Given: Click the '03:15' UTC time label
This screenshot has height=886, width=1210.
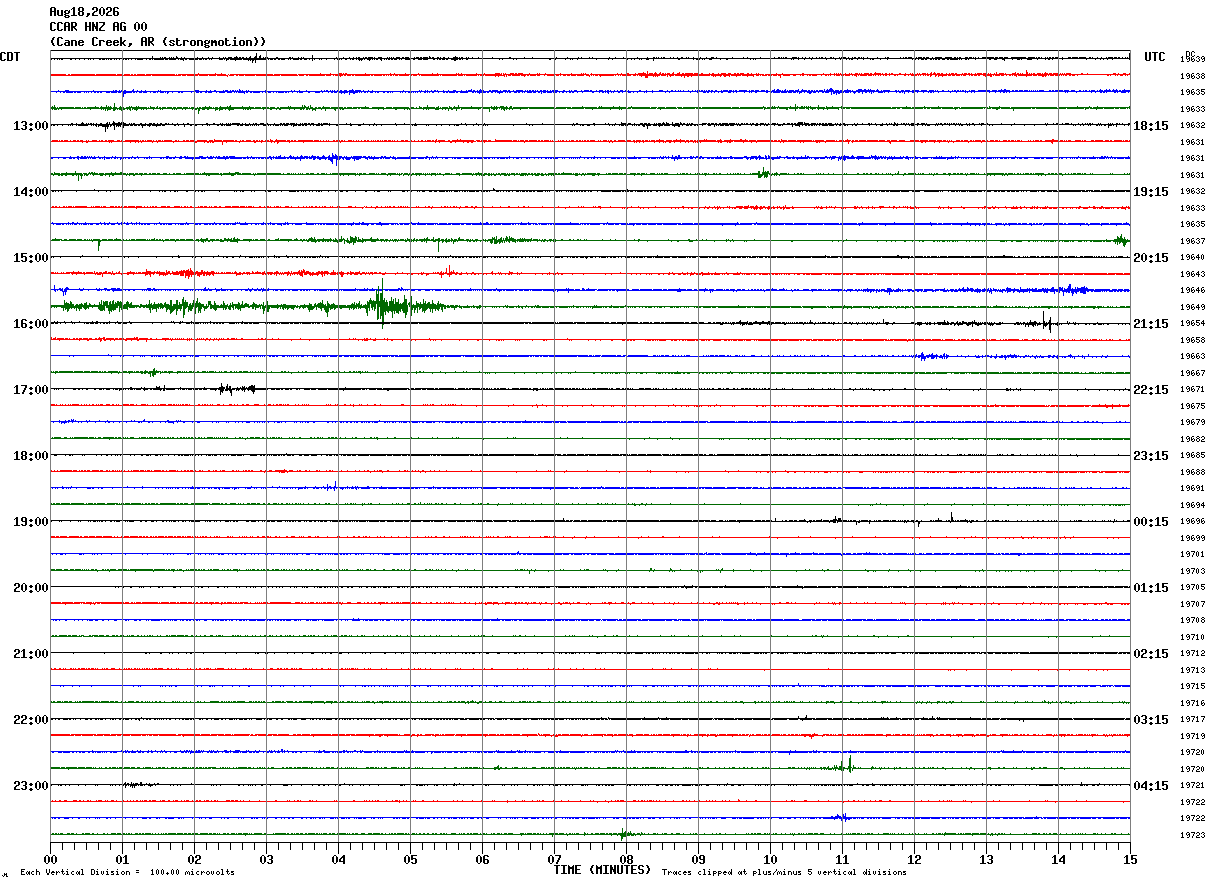Looking at the screenshot, I should pos(1150,719).
